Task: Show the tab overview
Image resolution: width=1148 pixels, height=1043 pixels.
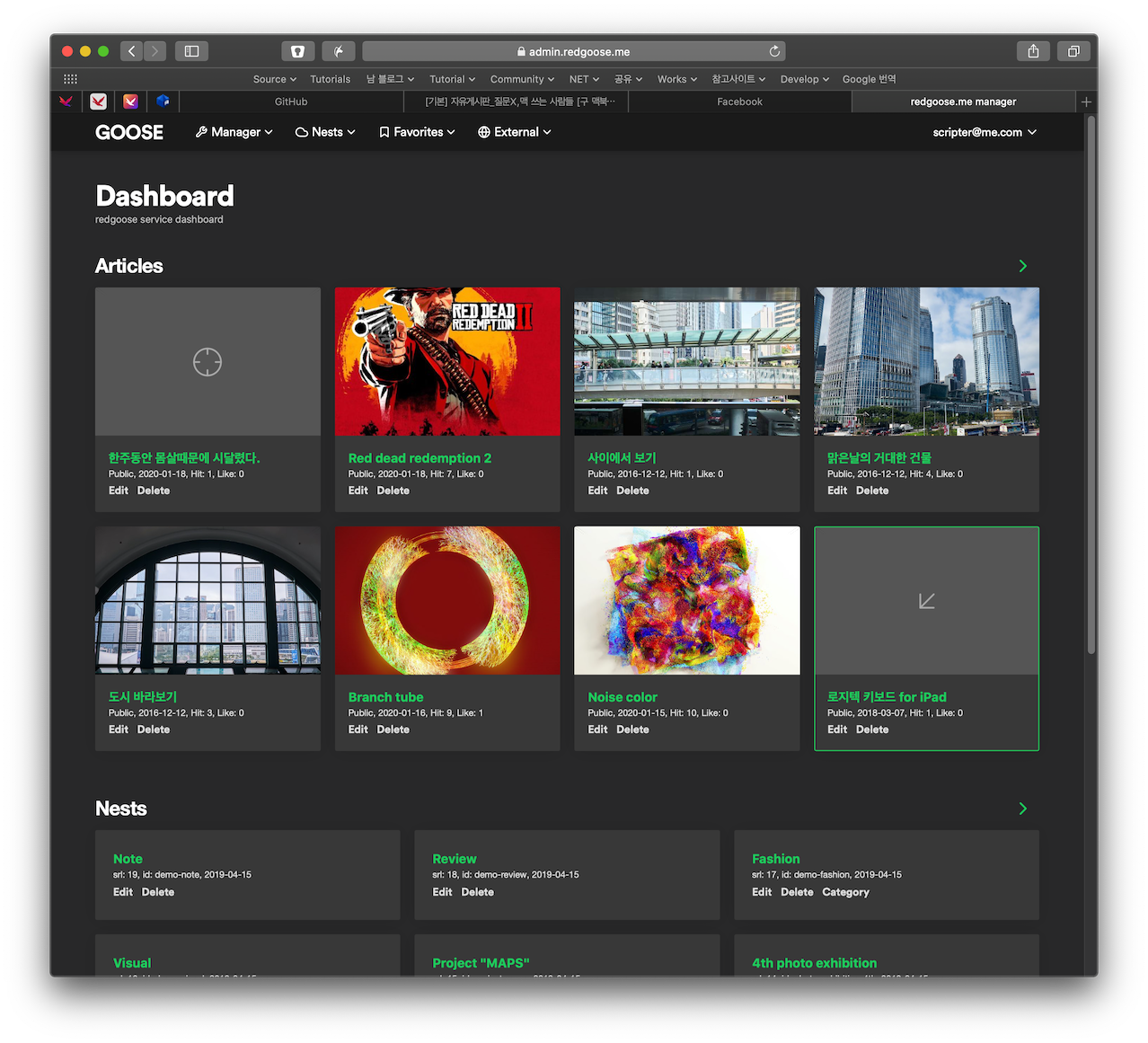Action: [1073, 51]
